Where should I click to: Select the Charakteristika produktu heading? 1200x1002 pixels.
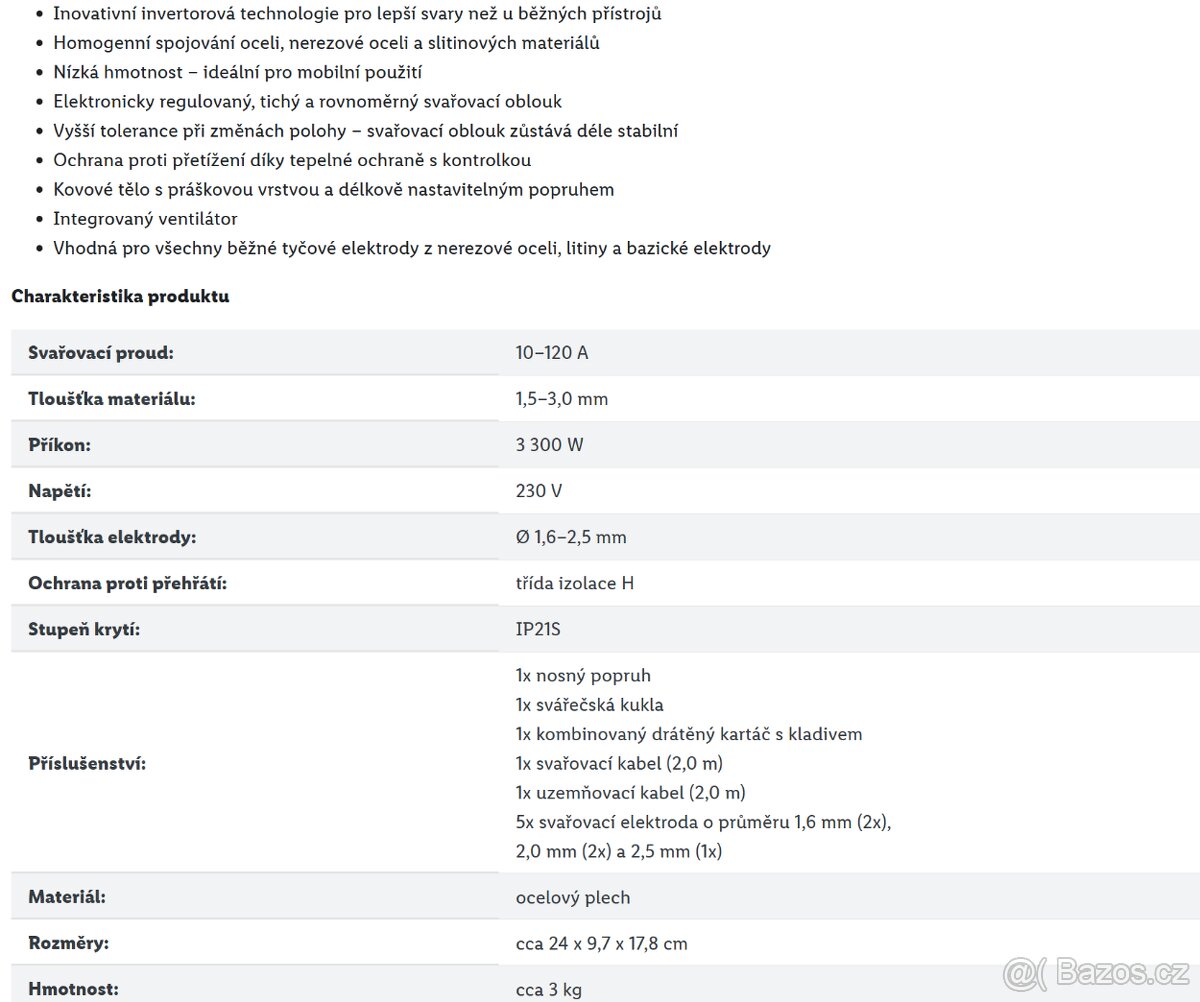click(x=120, y=297)
